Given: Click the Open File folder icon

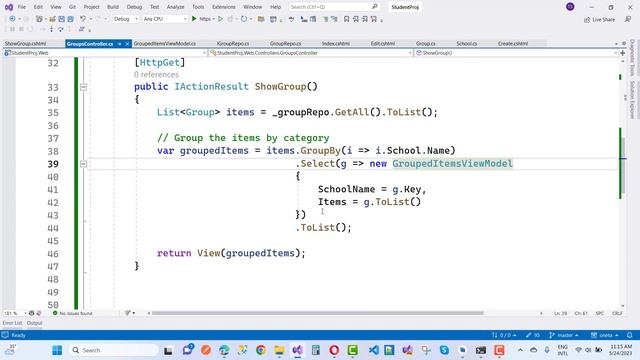Looking at the screenshot, I should pyautogui.click(x=52, y=19).
